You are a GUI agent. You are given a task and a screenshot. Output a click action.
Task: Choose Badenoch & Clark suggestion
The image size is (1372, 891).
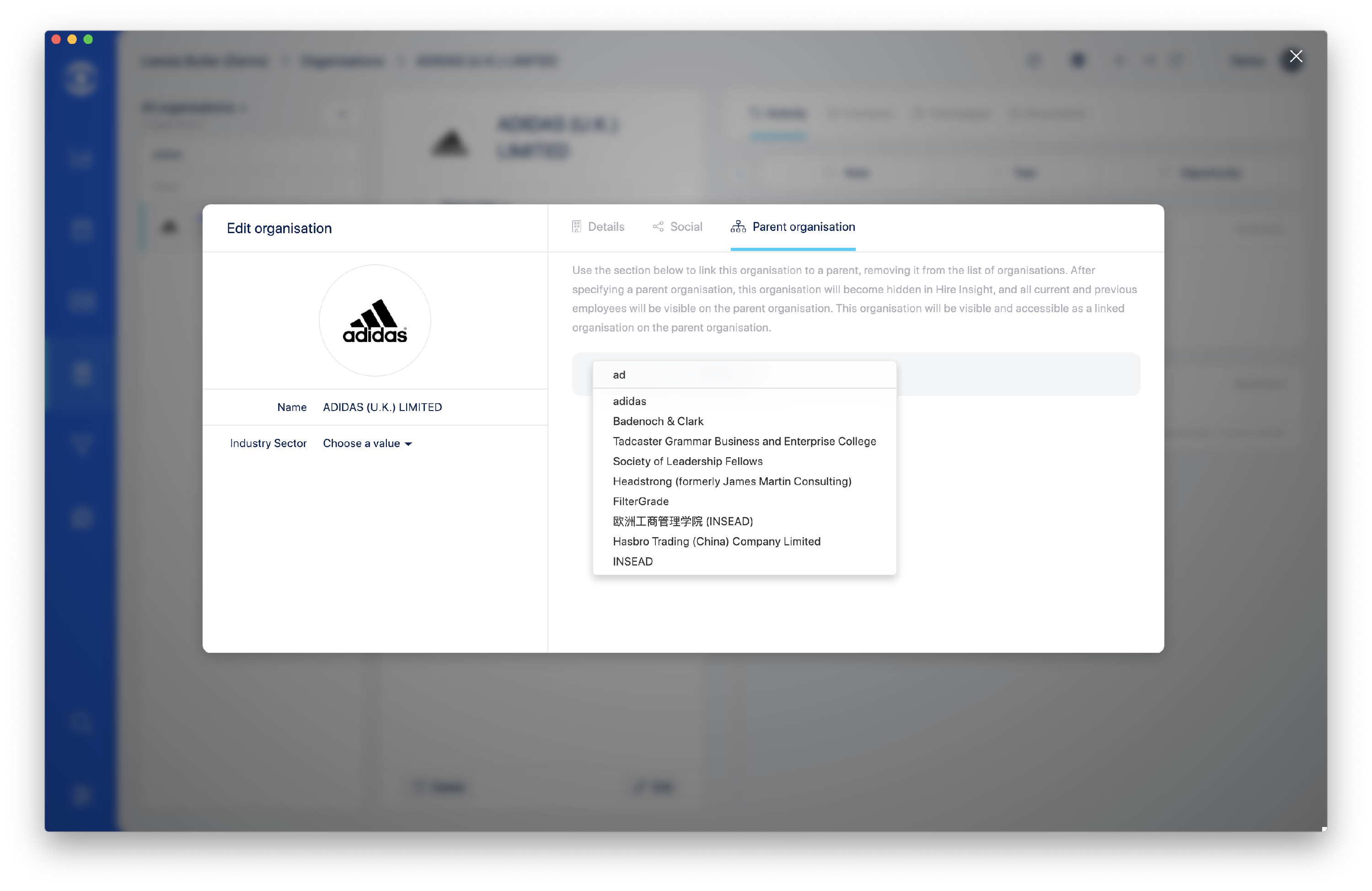tap(658, 421)
